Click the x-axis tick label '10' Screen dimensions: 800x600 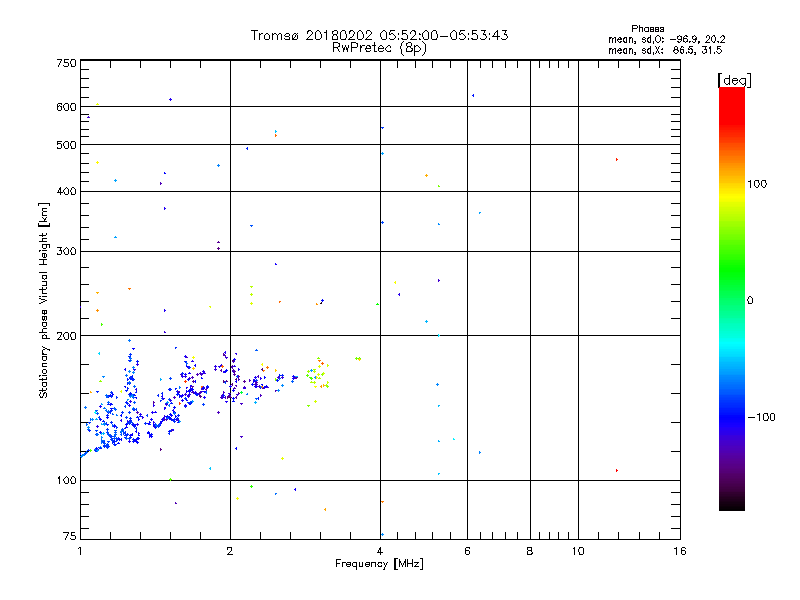[x=578, y=551]
